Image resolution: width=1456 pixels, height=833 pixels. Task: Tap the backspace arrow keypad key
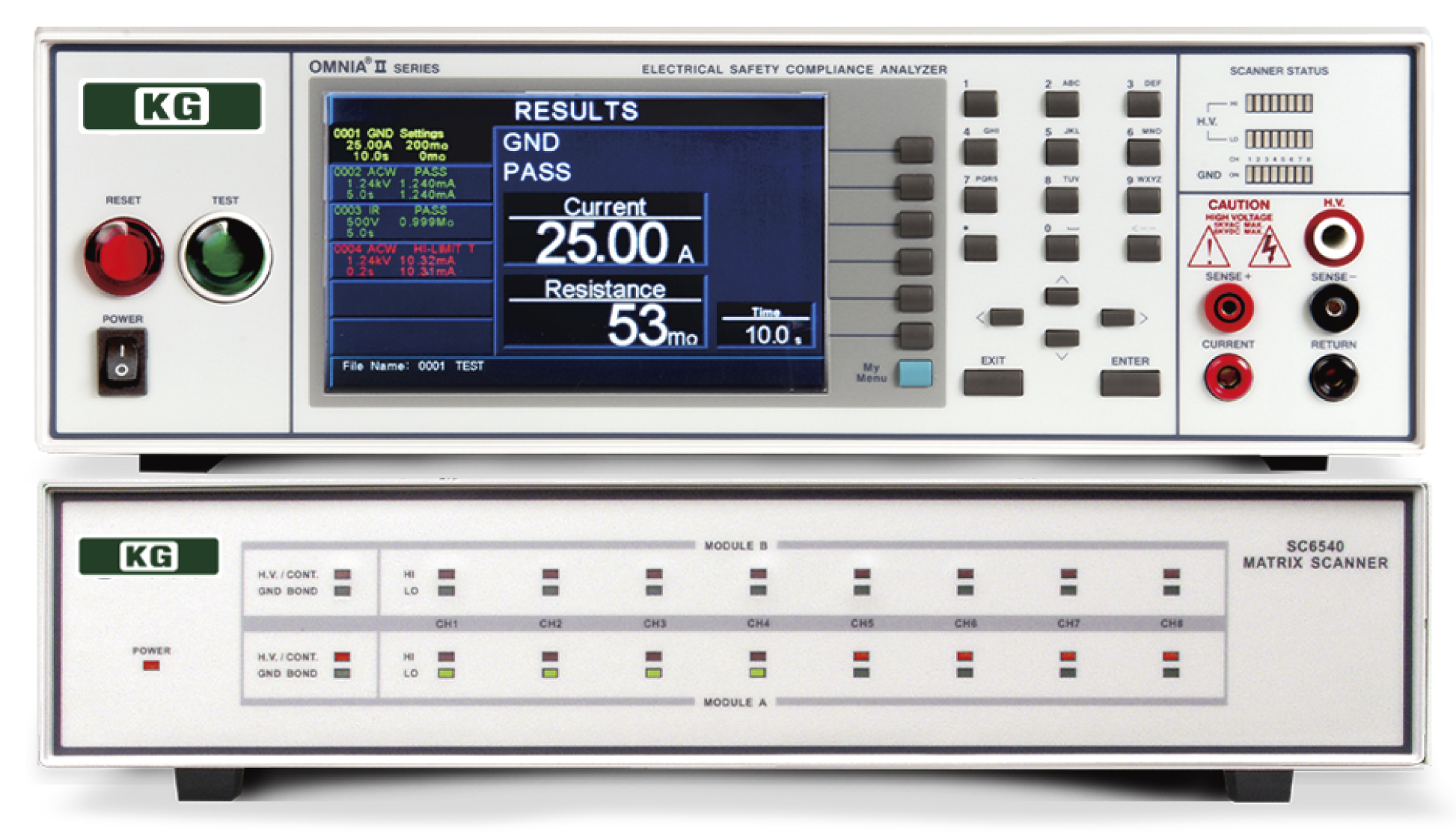[x=1143, y=248]
